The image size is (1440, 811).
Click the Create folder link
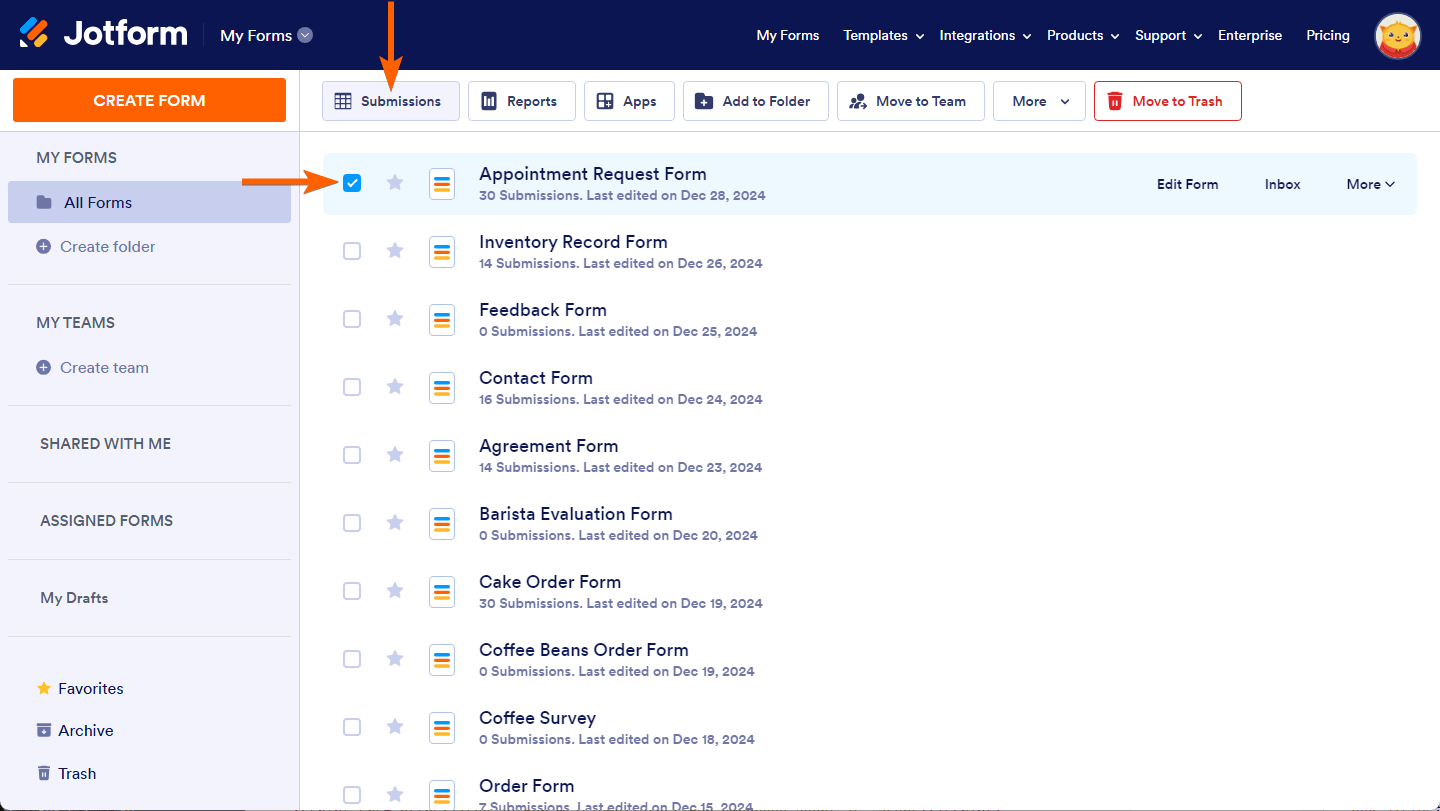point(108,246)
